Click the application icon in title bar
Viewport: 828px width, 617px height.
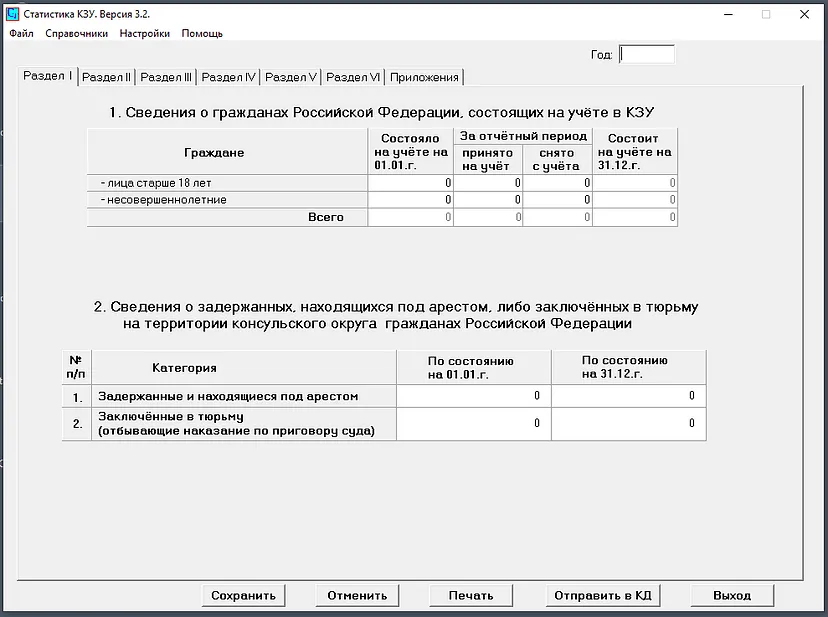pyautogui.click(x=13, y=14)
